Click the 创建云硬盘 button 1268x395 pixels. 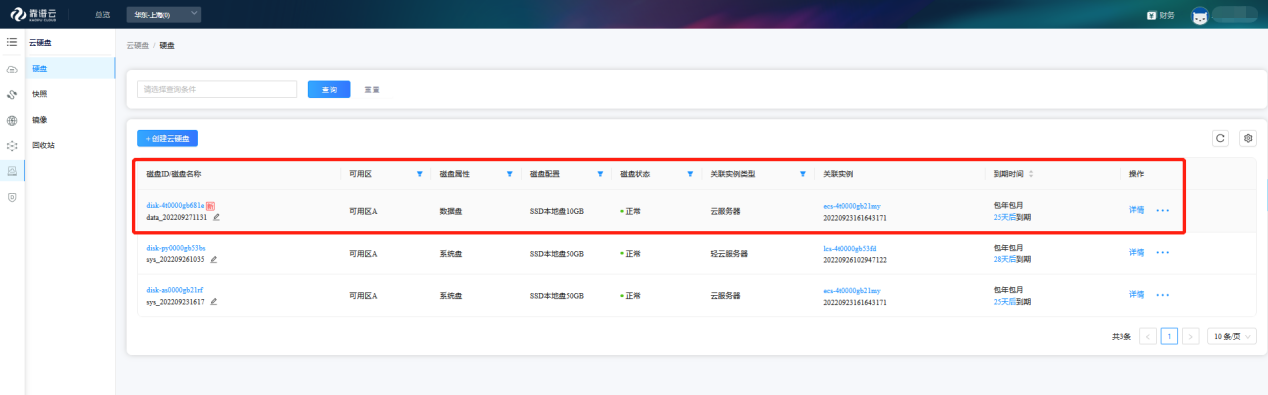pyautogui.click(x=167, y=138)
